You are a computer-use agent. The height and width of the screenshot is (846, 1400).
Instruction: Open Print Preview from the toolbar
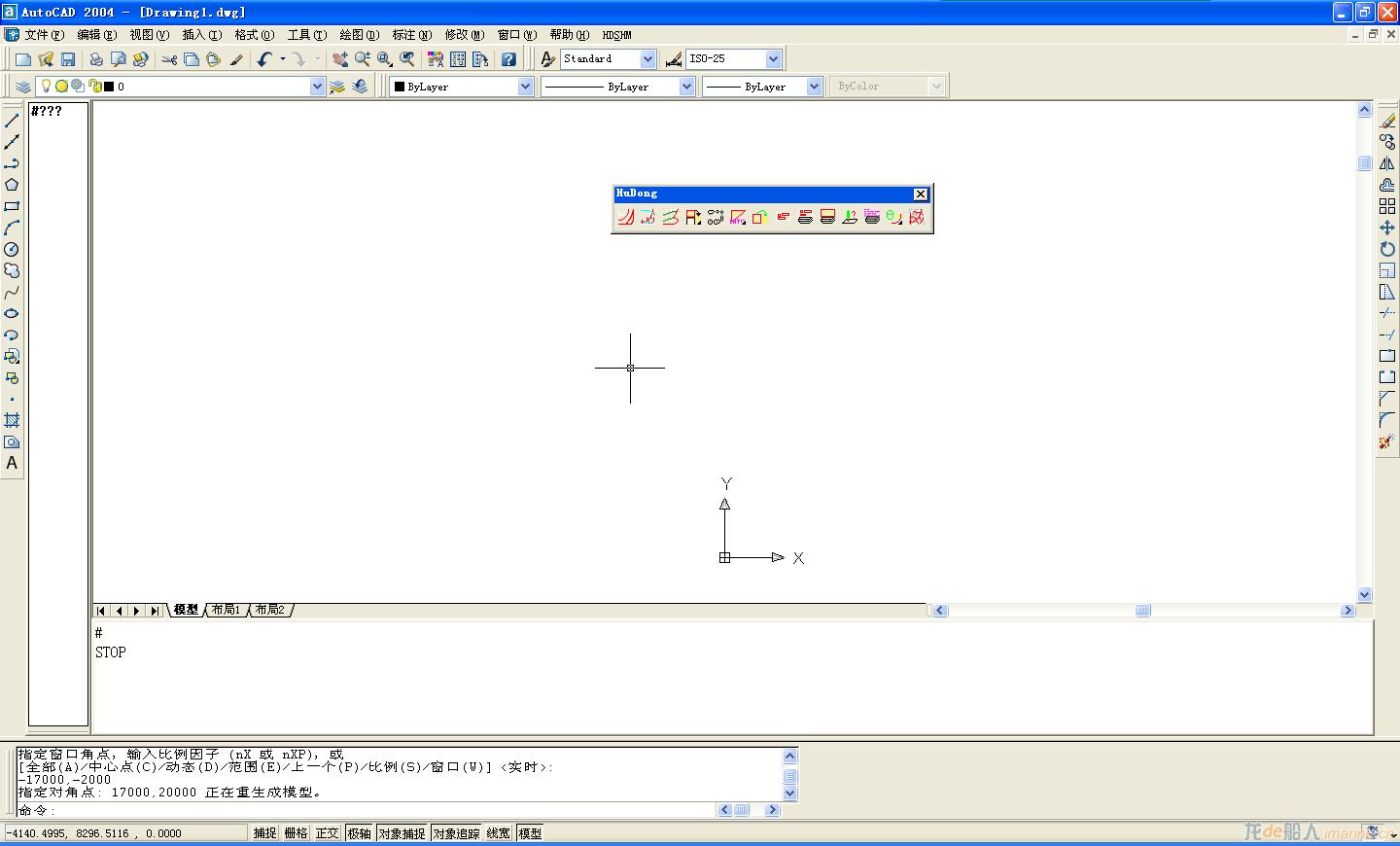pyautogui.click(x=118, y=59)
